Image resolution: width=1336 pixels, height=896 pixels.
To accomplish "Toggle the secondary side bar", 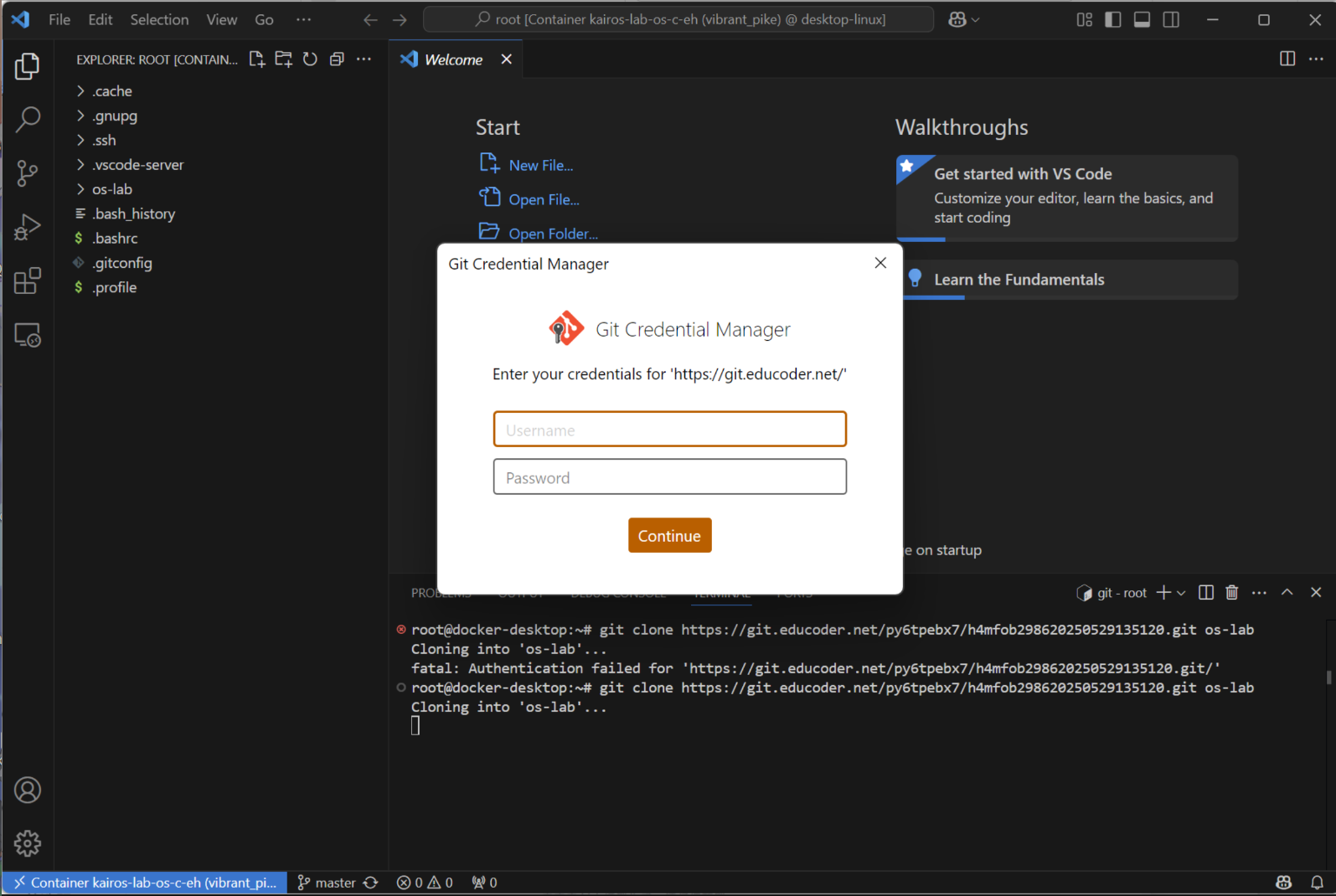I will [x=1171, y=19].
